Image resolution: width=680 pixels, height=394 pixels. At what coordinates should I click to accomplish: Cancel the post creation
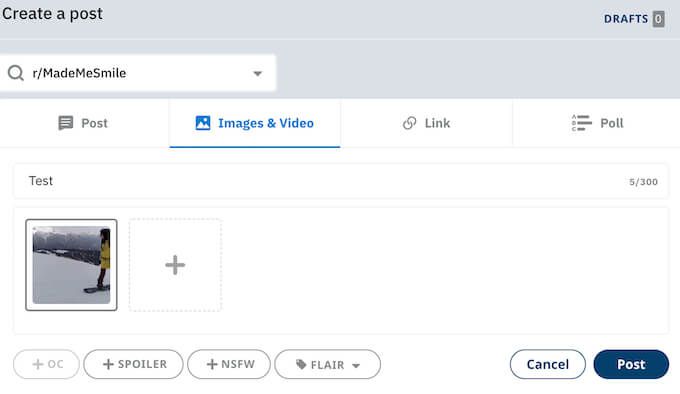pyautogui.click(x=548, y=364)
